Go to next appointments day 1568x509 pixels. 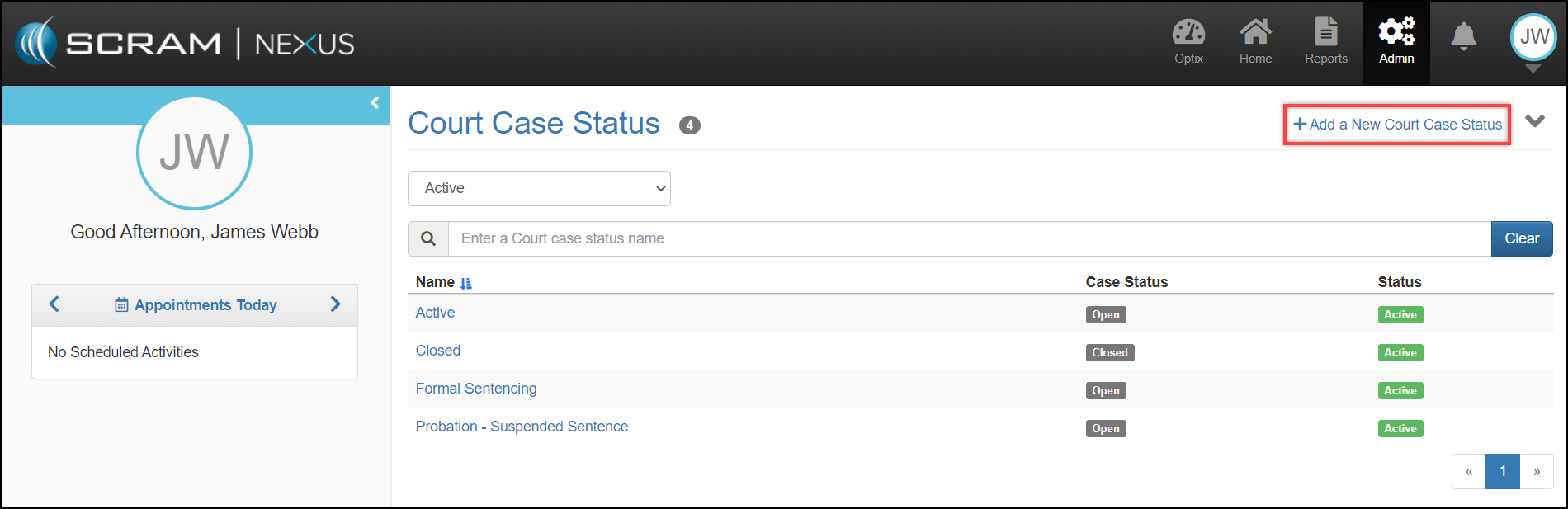click(x=335, y=304)
